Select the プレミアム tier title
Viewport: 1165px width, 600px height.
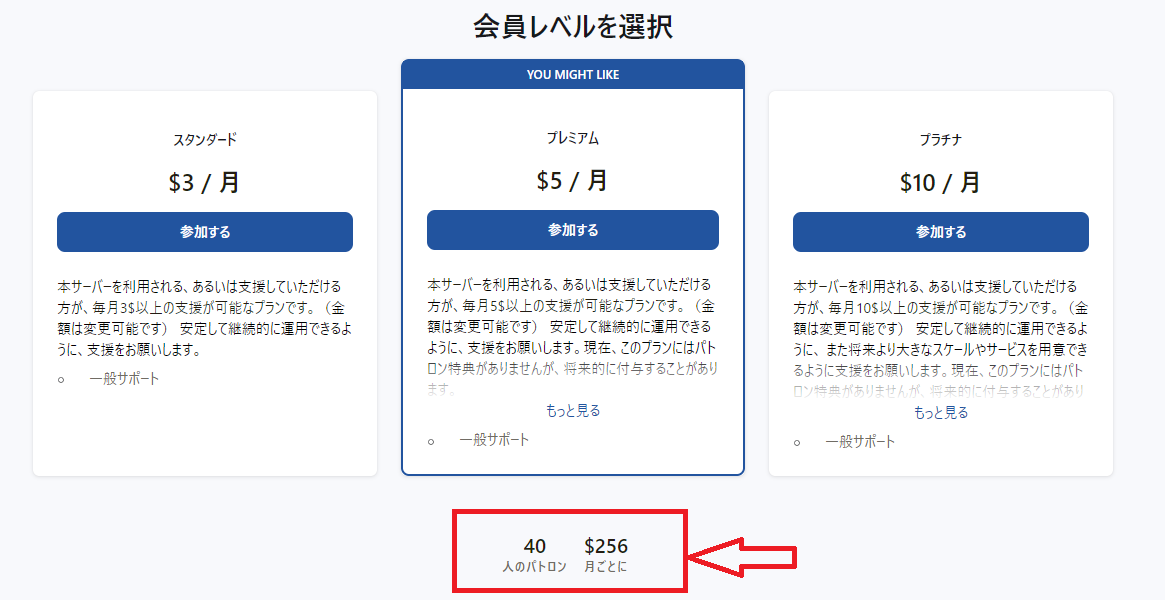coord(573,138)
